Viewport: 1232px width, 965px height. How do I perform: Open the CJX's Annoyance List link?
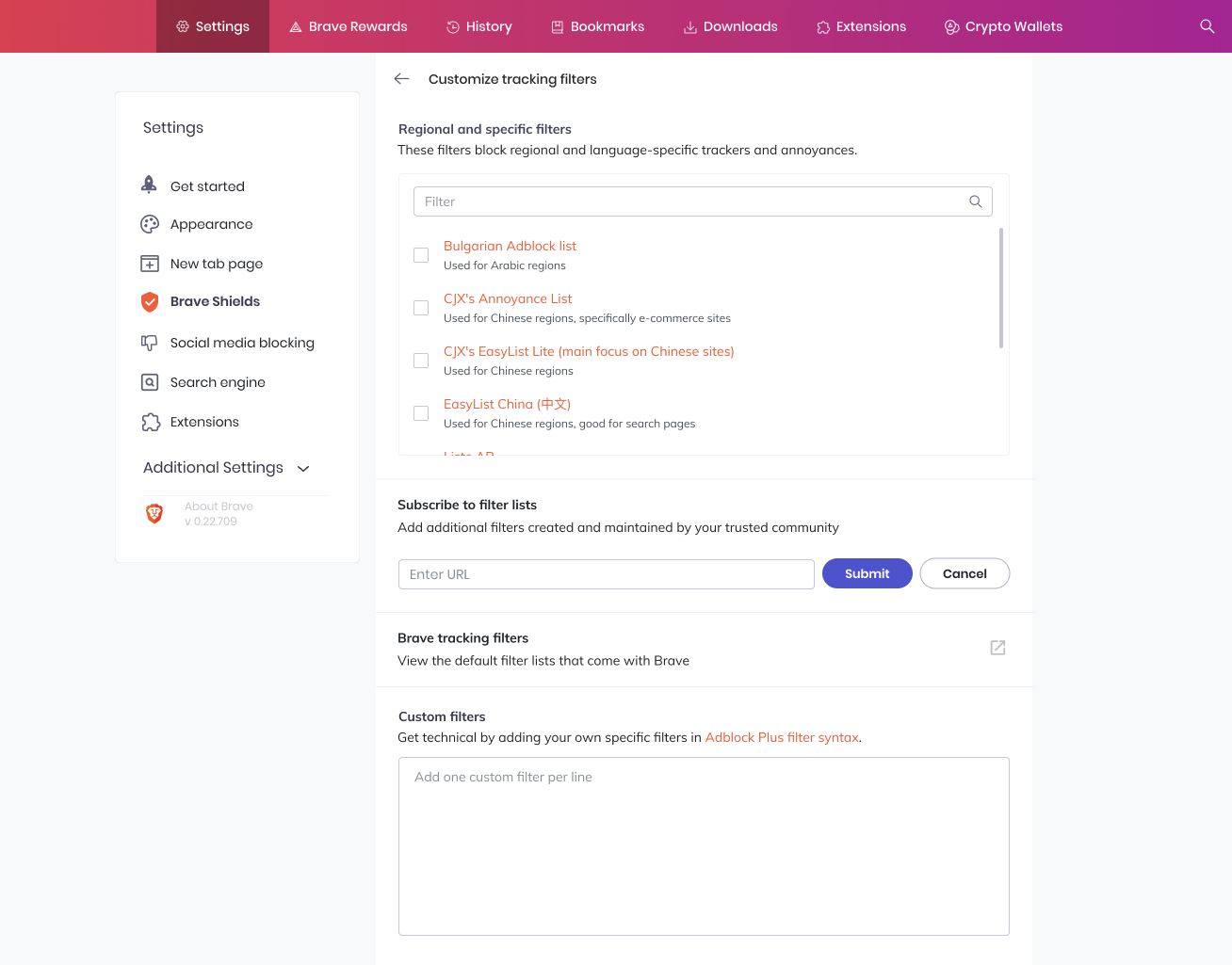pyautogui.click(x=508, y=298)
